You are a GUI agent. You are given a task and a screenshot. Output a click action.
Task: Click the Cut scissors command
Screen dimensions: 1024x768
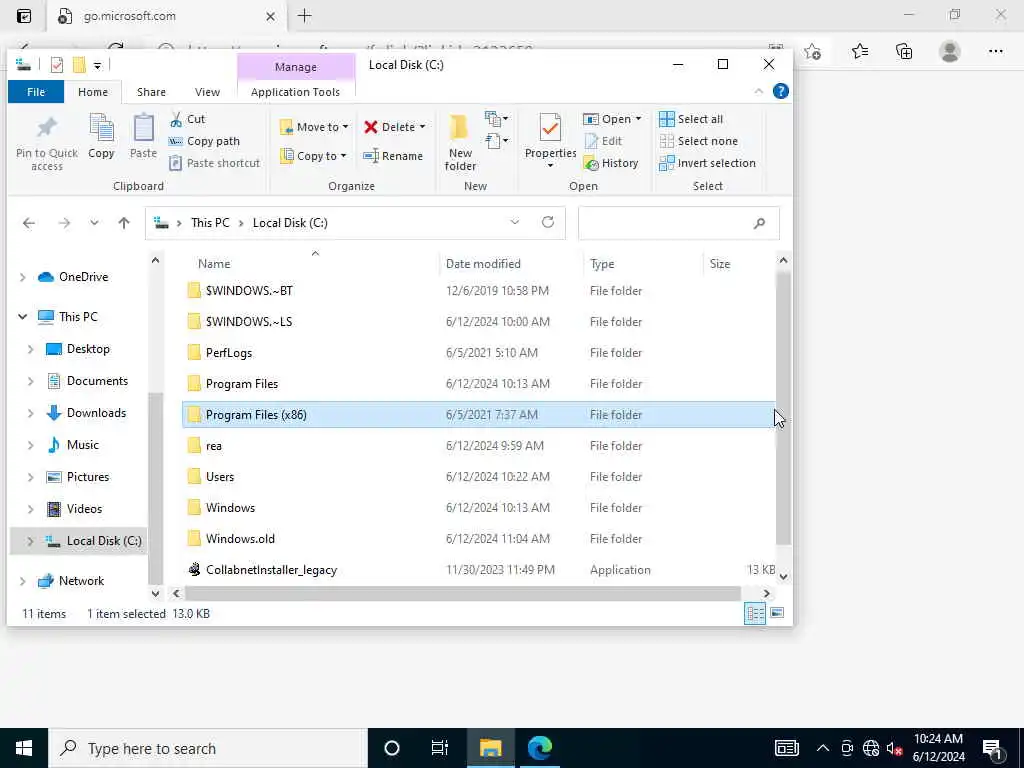[187, 119]
